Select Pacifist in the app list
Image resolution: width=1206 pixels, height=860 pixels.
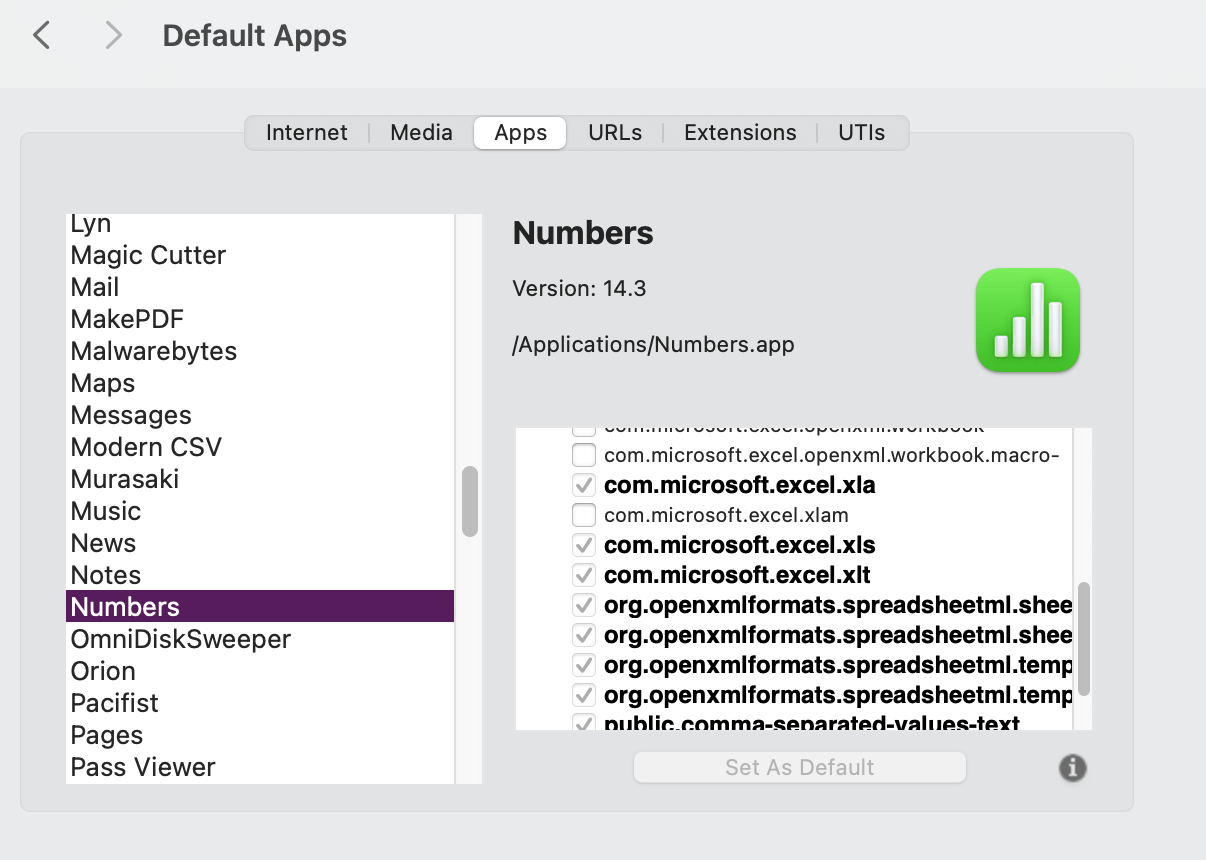260,703
